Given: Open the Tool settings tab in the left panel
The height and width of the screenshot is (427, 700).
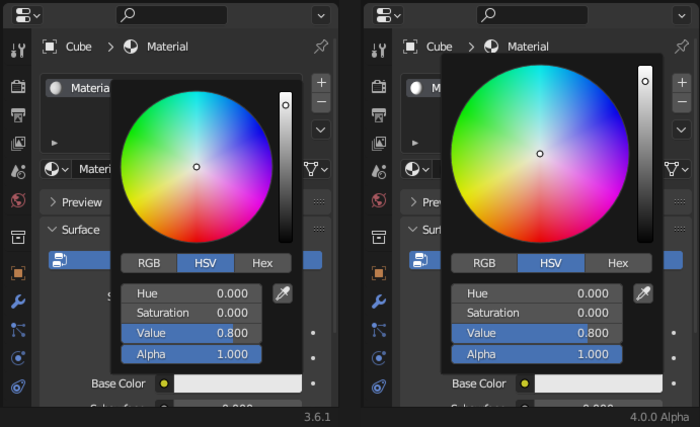Looking at the screenshot, I should pyautogui.click(x=18, y=50).
